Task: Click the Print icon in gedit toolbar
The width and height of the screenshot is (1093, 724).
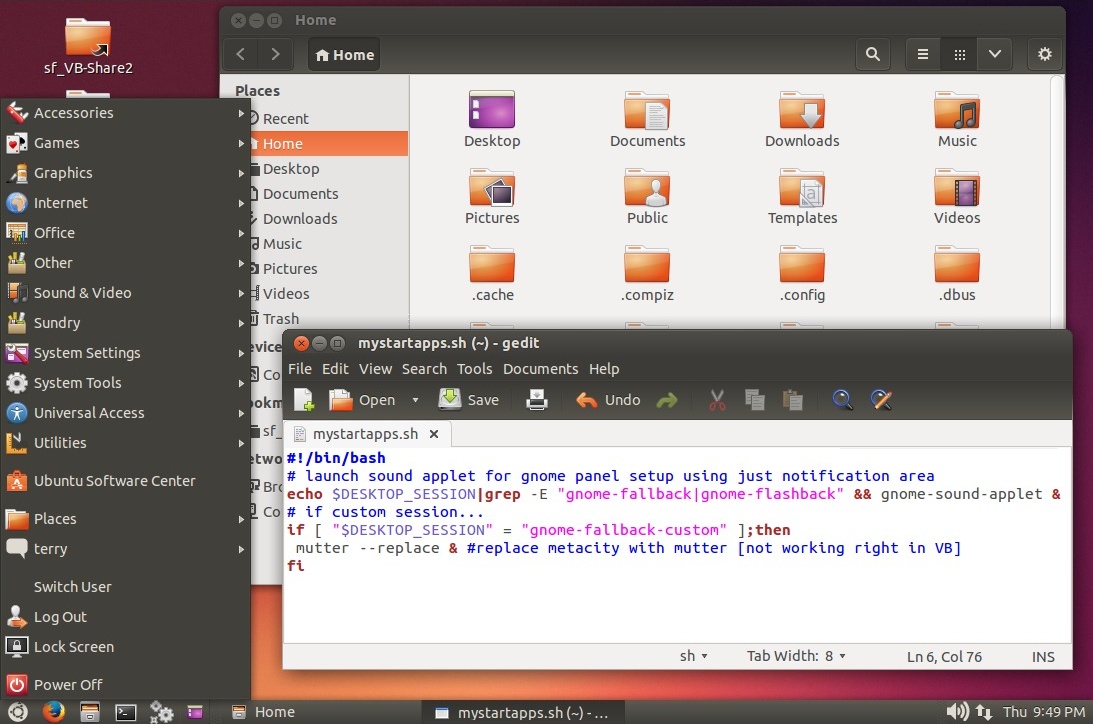Action: click(x=537, y=400)
